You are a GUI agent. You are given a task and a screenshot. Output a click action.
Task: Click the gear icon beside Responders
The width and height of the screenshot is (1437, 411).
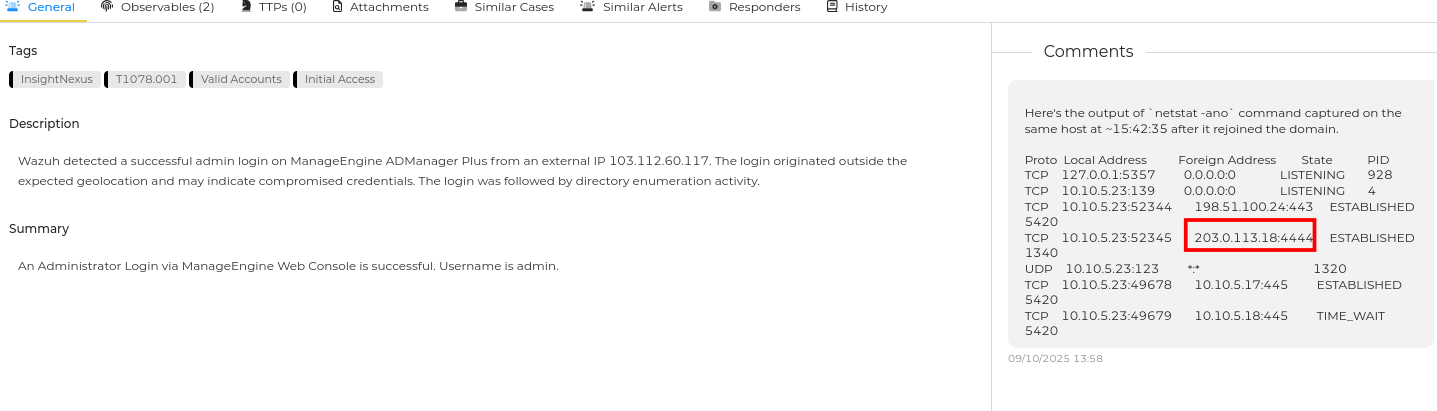715,7
